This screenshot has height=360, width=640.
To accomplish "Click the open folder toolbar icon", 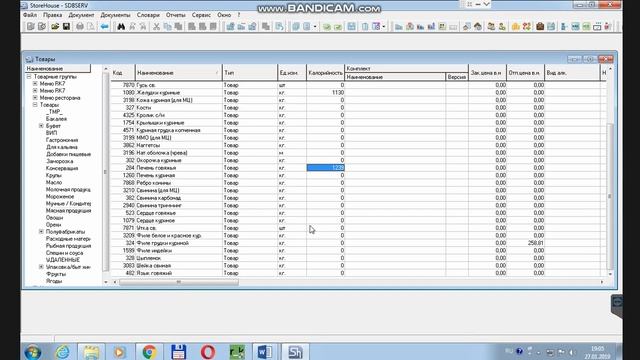I will click(55, 27).
